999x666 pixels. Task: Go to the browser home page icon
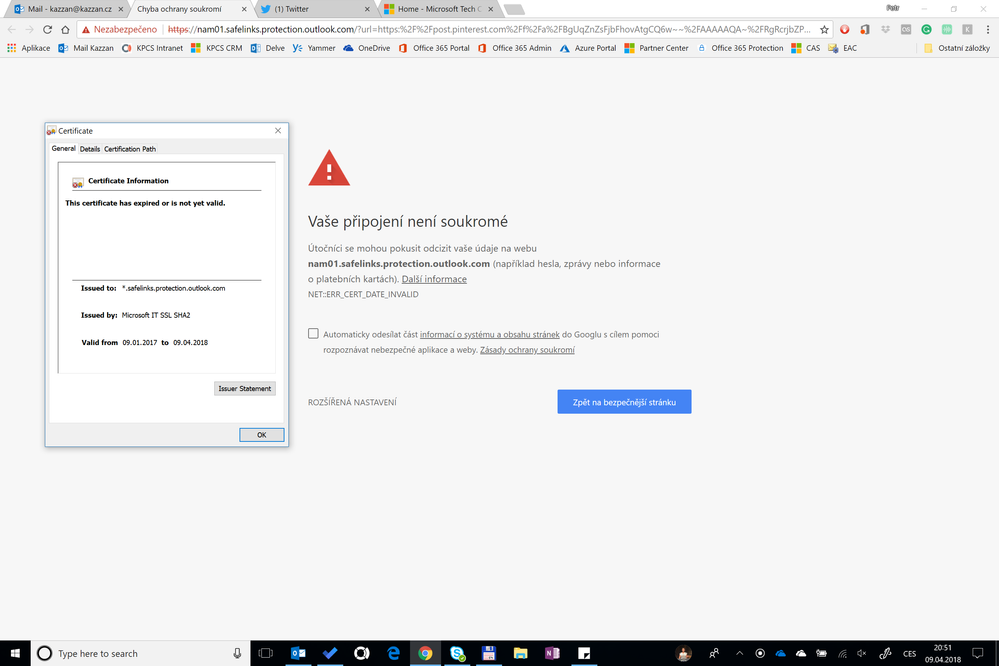click(x=65, y=29)
